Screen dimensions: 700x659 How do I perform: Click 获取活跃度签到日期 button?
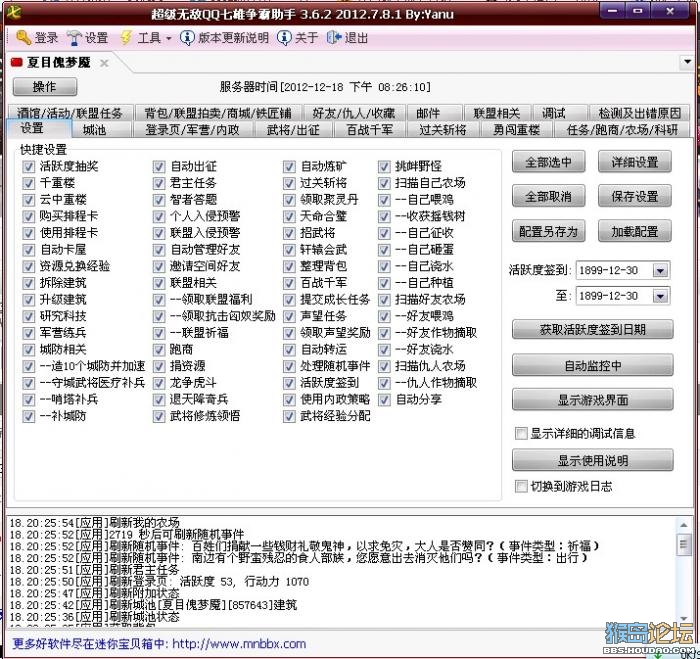(x=593, y=330)
